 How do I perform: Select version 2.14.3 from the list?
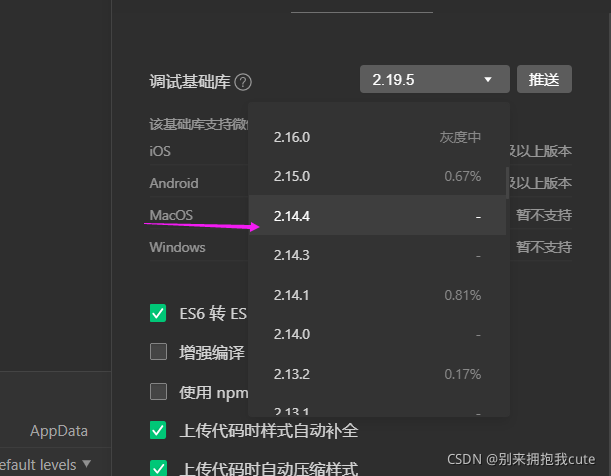(x=377, y=255)
